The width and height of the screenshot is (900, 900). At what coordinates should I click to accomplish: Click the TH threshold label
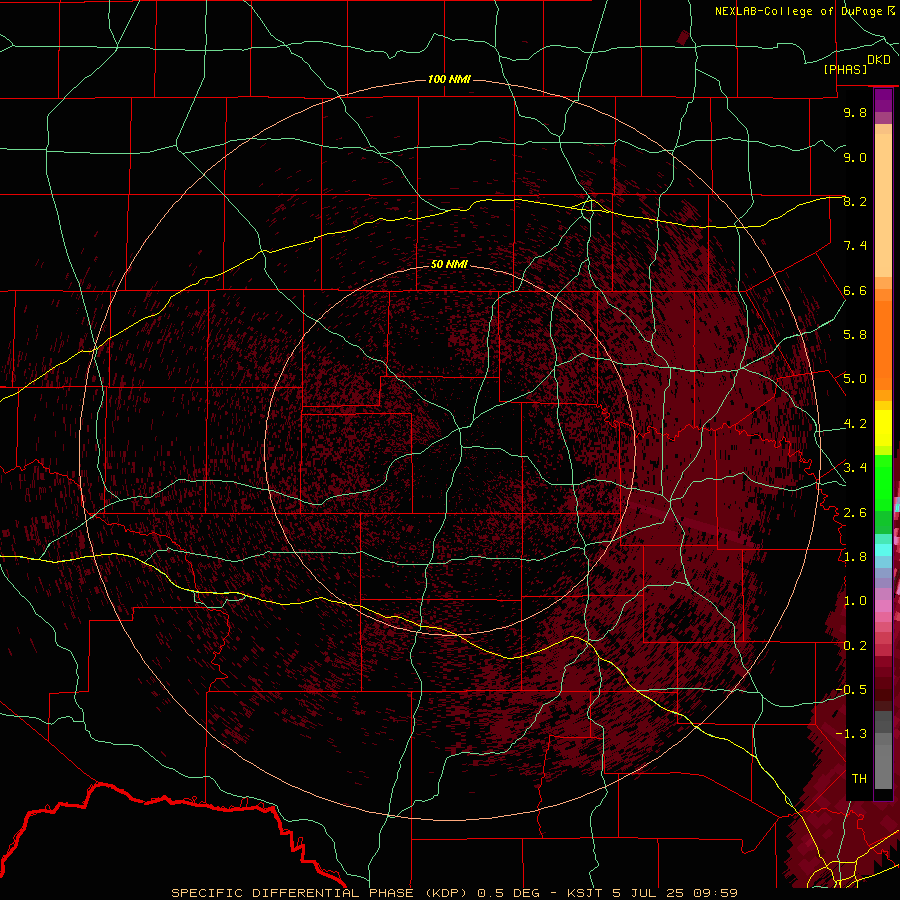click(859, 779)
